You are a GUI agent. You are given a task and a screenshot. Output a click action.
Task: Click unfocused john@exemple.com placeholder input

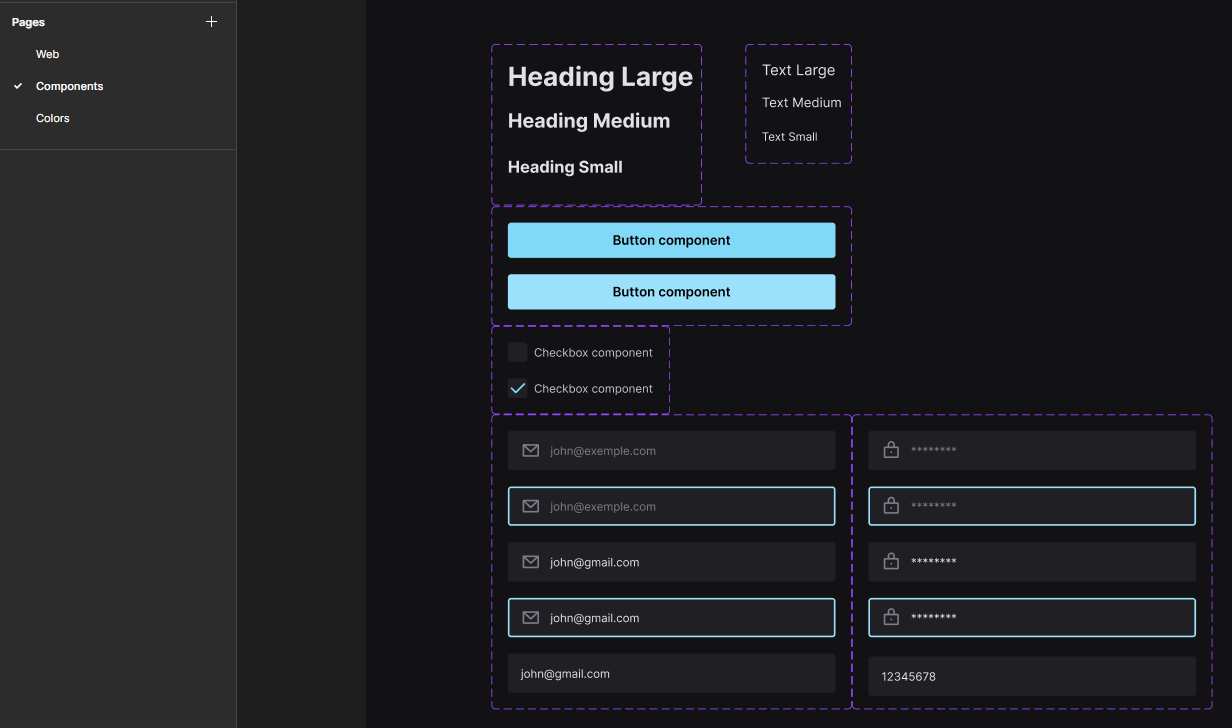(671, 451)
